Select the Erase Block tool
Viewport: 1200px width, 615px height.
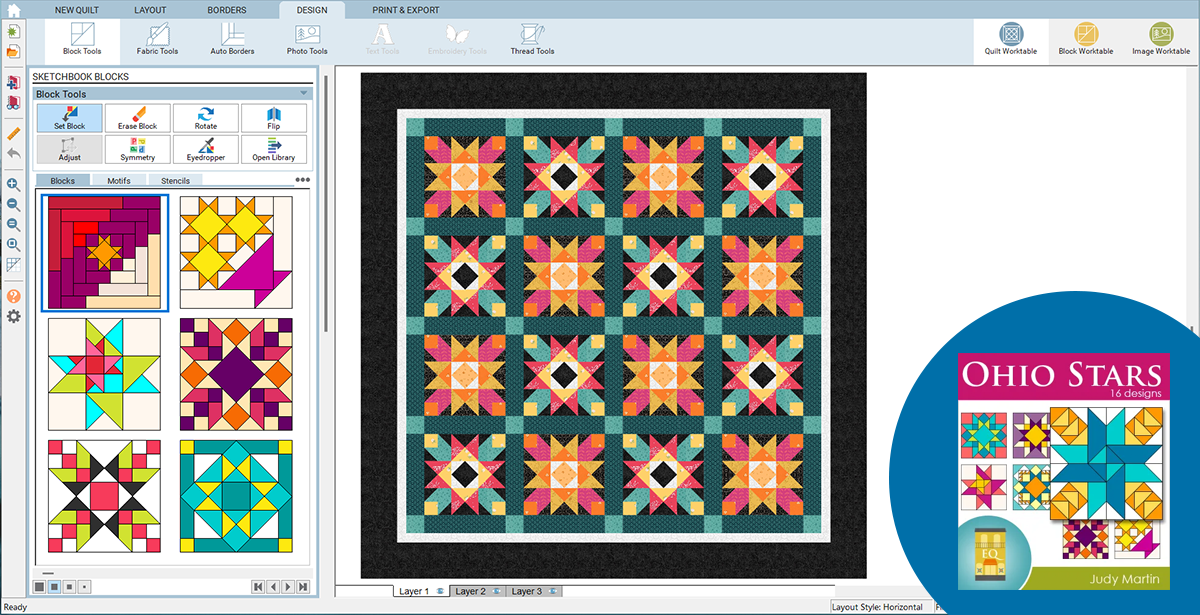(138, 118)
